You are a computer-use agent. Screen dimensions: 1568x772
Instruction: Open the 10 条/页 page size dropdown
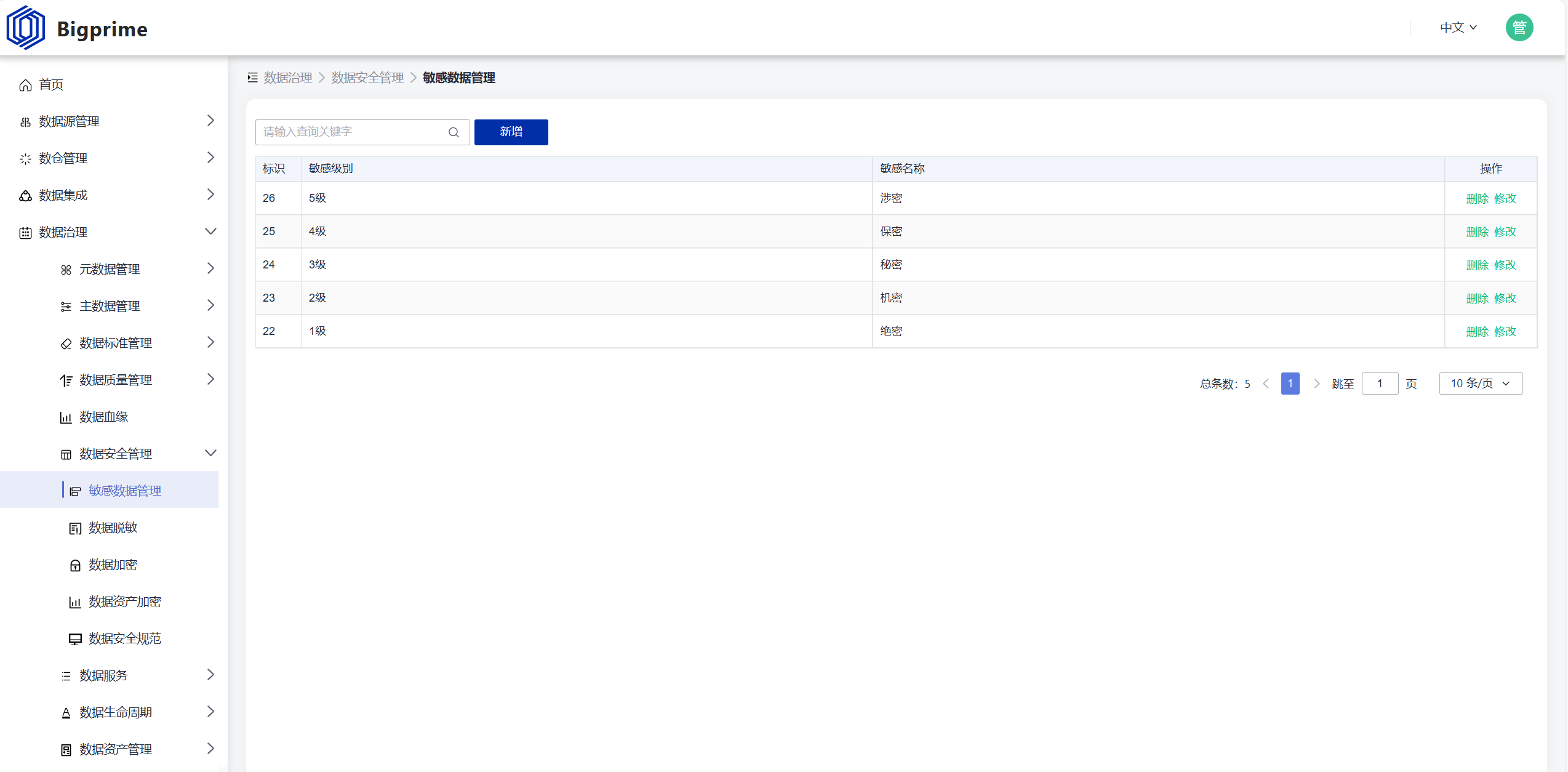1481,384
